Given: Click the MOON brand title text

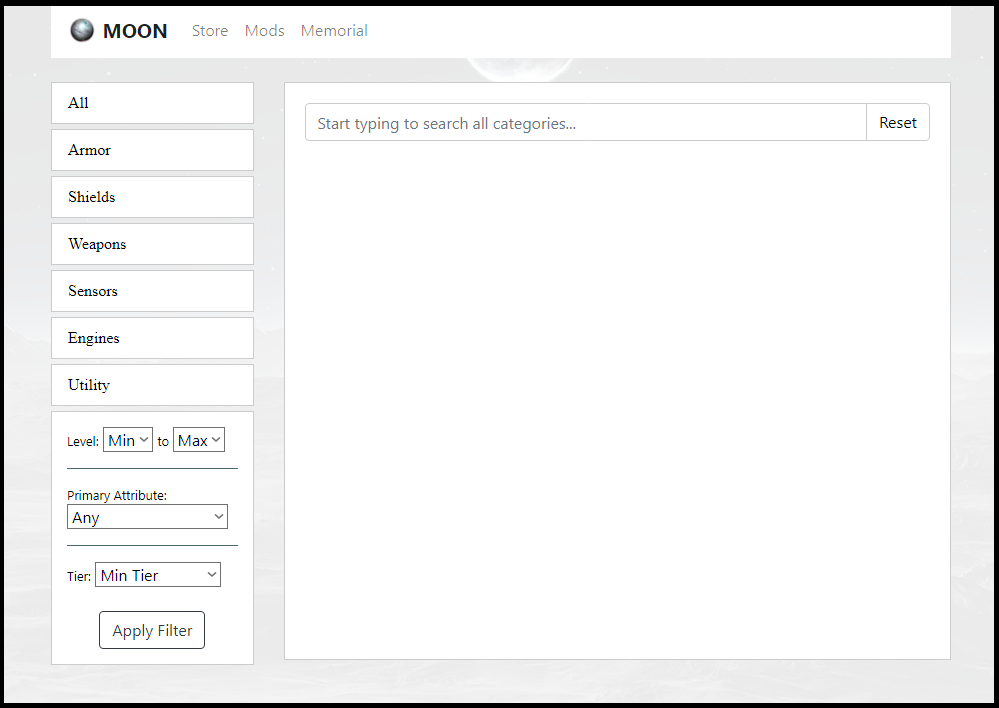Looking at the screenshot, I should (135, 31).
